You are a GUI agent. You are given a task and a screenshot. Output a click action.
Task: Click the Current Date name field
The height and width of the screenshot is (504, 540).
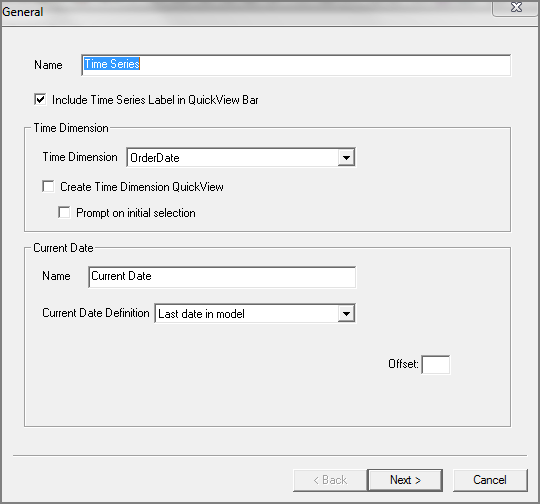pos(222,277)
